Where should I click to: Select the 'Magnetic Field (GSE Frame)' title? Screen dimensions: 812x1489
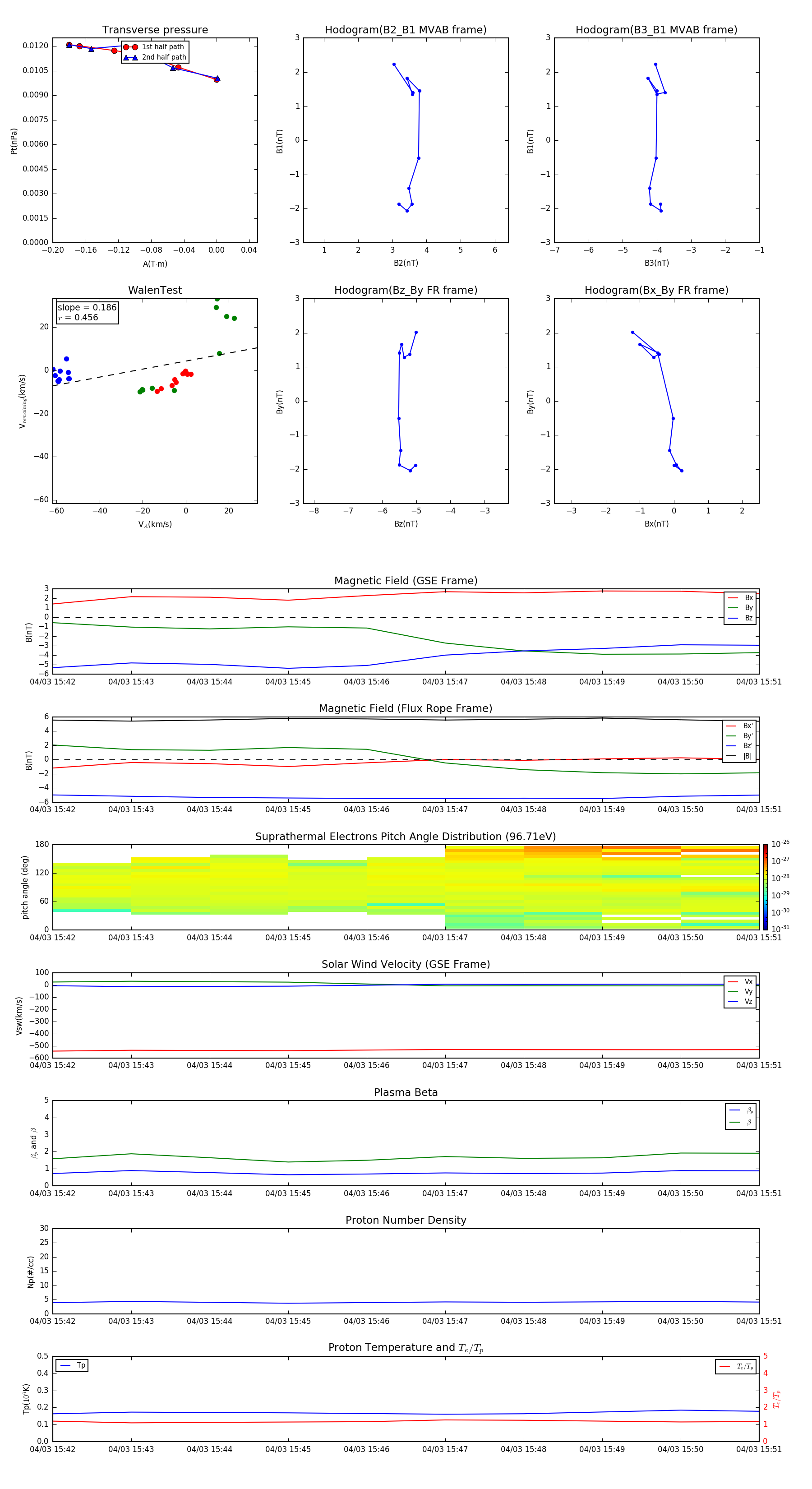[406, 581]
